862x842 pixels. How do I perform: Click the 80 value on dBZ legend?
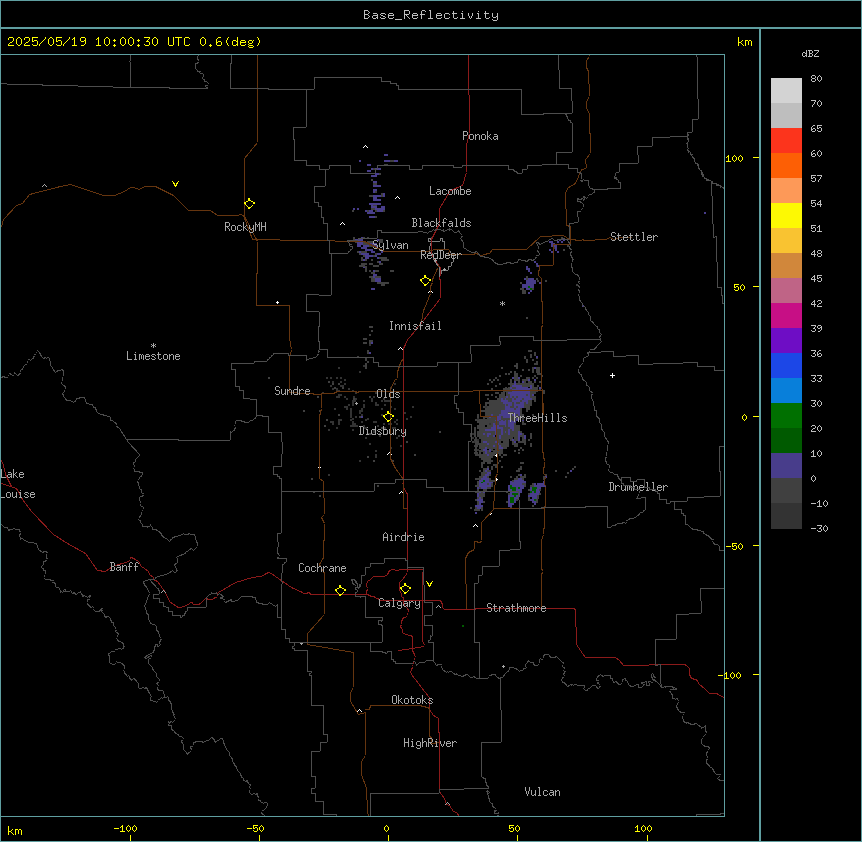click(x=816, y=79)
